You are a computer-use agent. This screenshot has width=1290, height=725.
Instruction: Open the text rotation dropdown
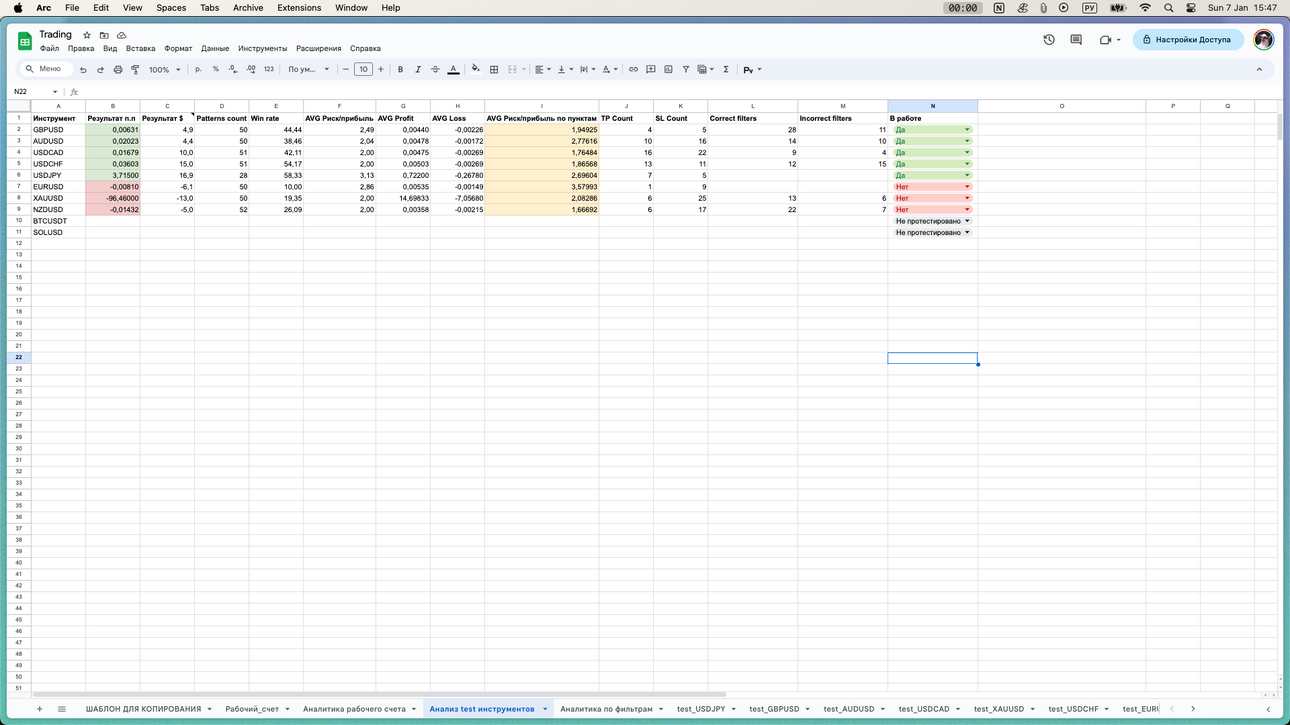click(x=610, y=70)
